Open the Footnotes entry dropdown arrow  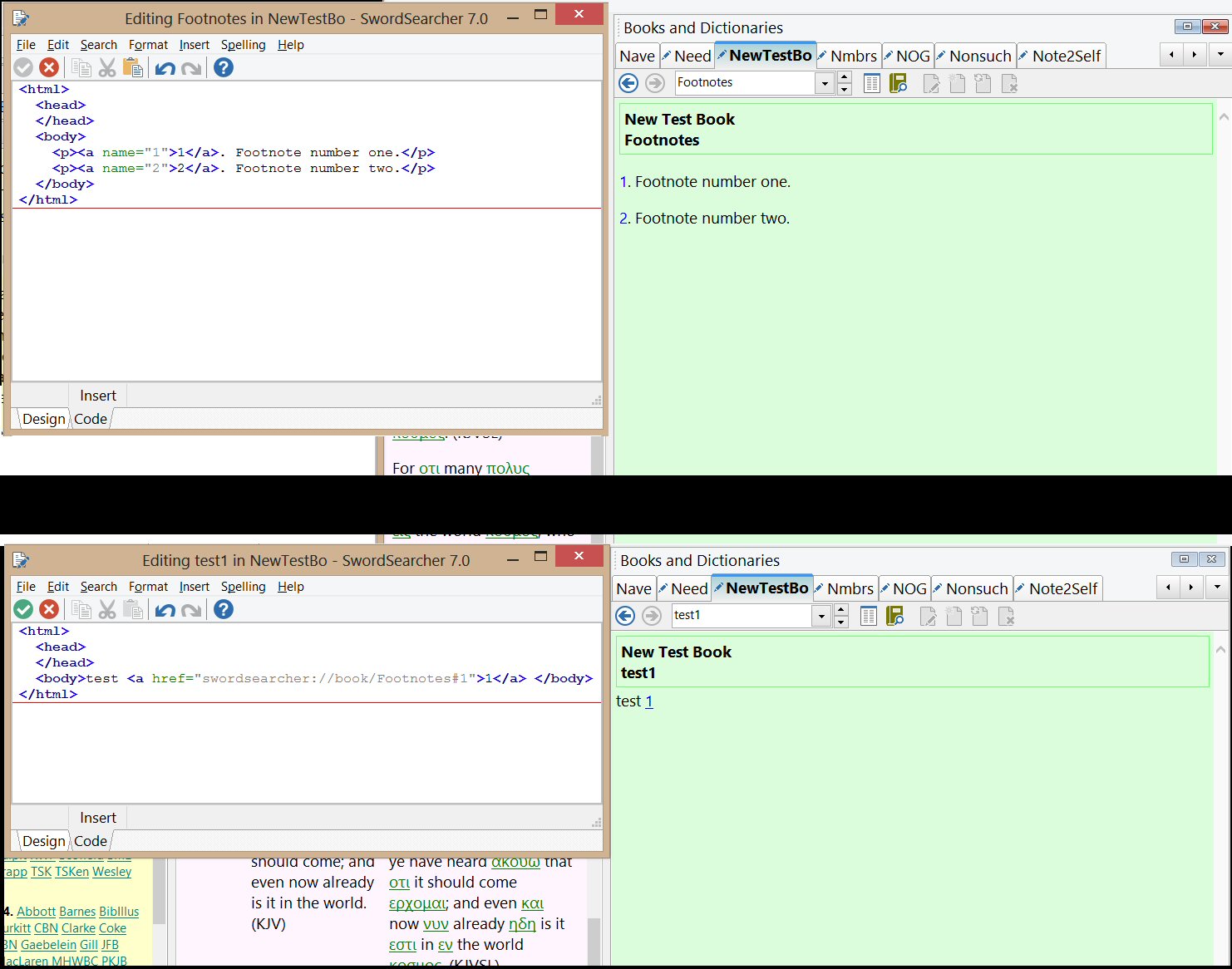click(x=825, y=83)
